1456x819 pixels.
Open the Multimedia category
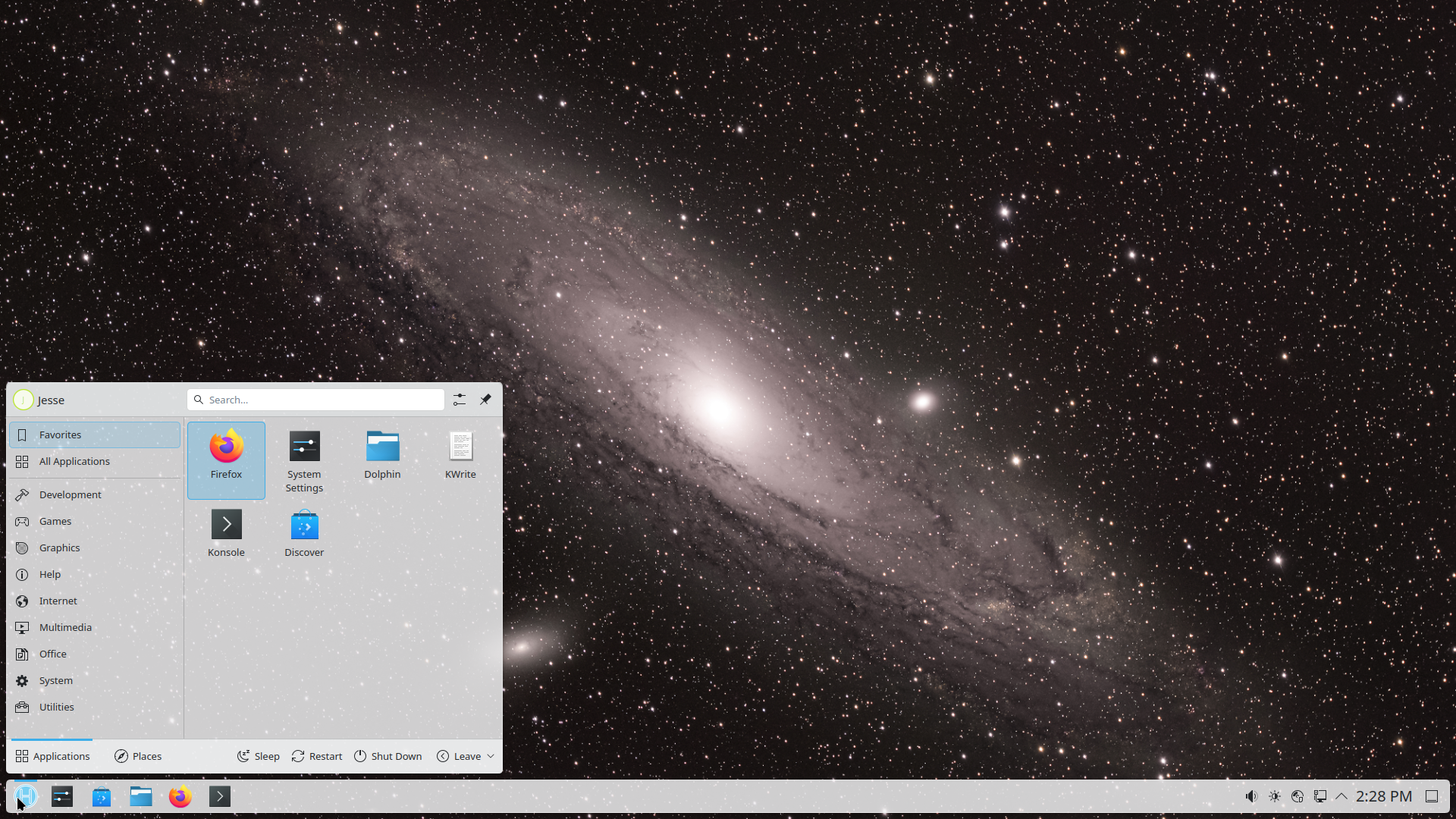[x=95, y=627]
